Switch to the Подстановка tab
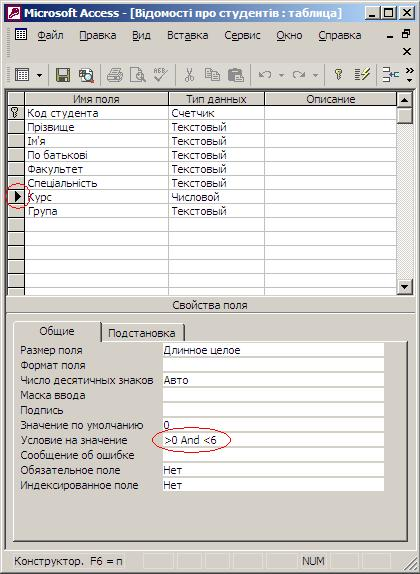420x574 pixels. [142, 333]
